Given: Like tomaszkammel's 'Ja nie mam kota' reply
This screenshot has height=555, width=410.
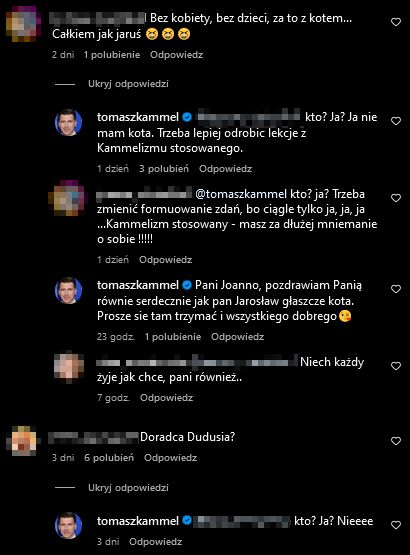Looking at the screenshot, I should pos(396,121).
